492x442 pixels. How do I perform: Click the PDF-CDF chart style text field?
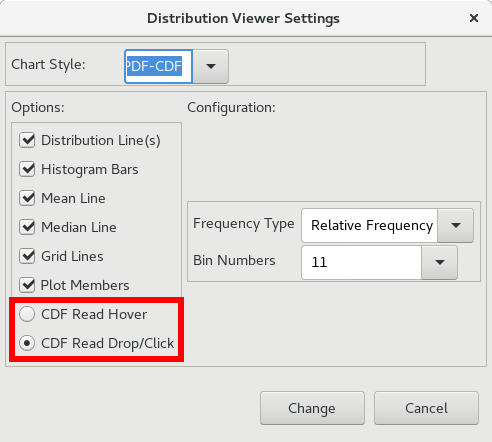click(159, 66)
